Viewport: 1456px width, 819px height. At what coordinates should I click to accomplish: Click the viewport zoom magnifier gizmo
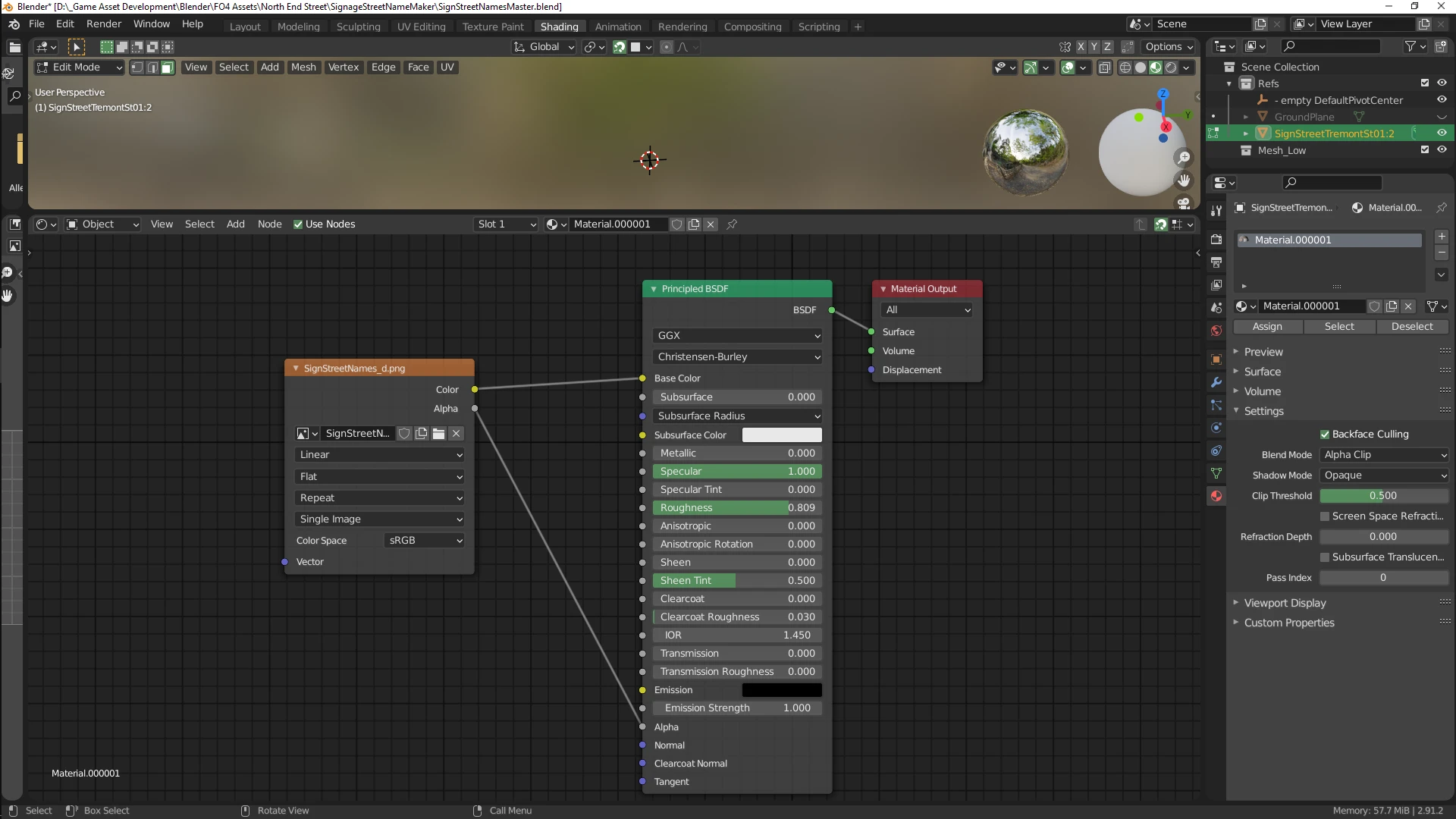[x=1183, y=158]
